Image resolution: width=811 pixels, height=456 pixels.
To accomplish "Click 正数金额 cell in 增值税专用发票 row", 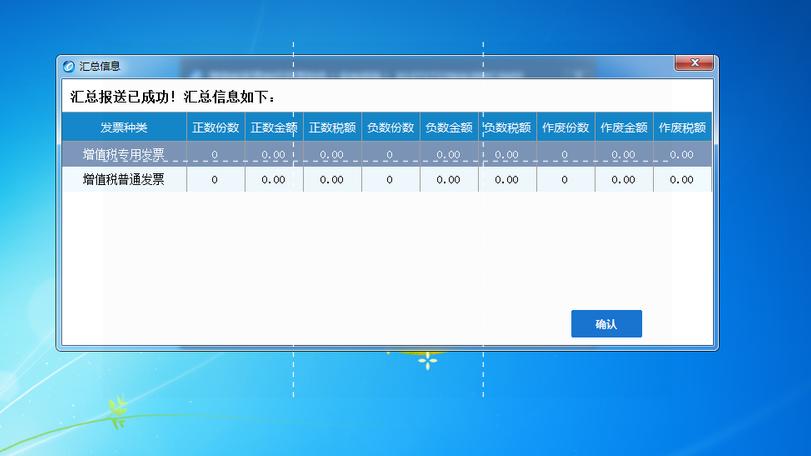I will click(274, 154).
